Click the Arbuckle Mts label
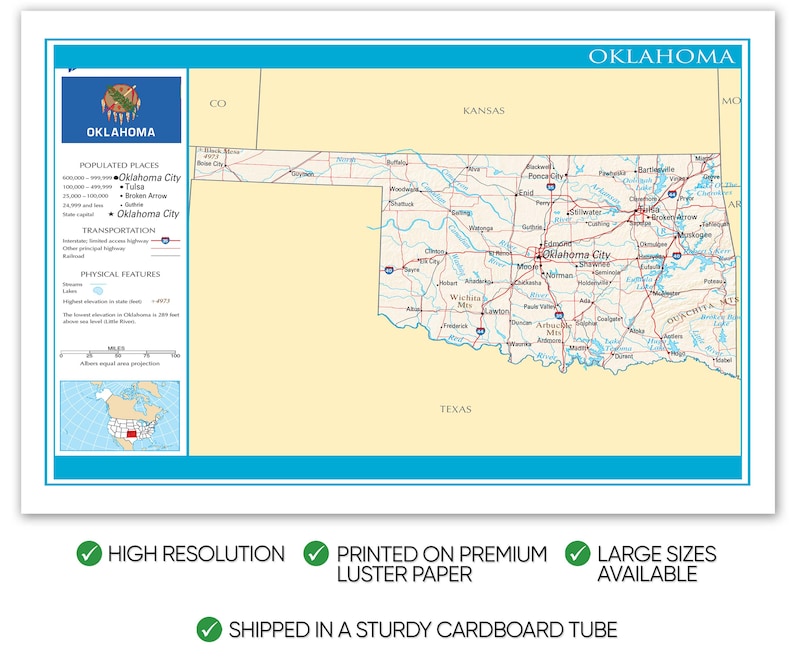The height and width of the screenshot is (662, 794). tap(553, 329)
